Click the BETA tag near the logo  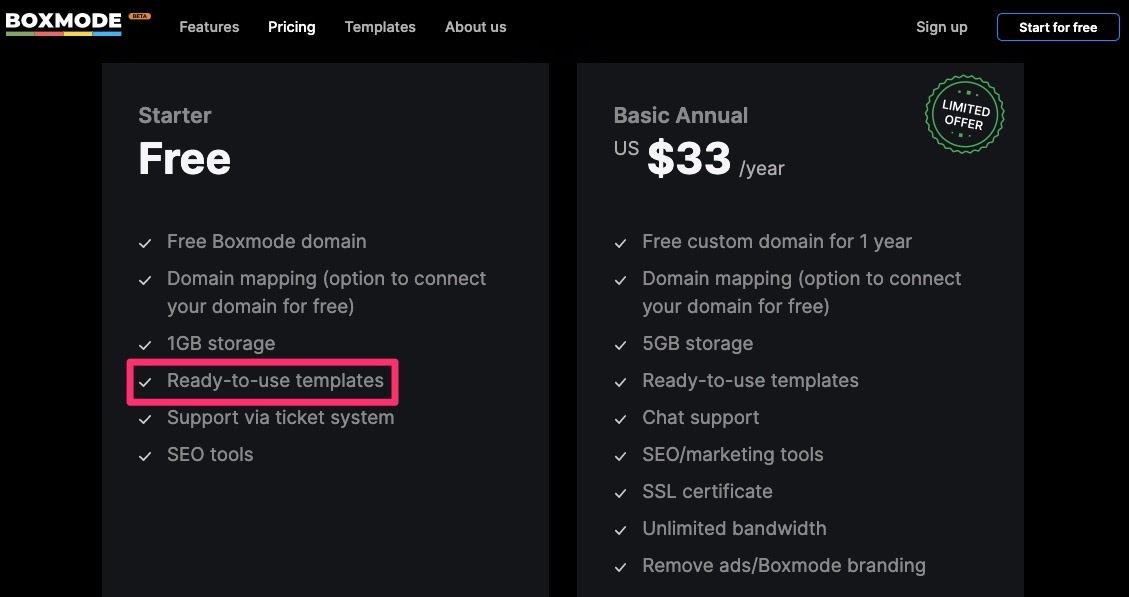point(140,16)
